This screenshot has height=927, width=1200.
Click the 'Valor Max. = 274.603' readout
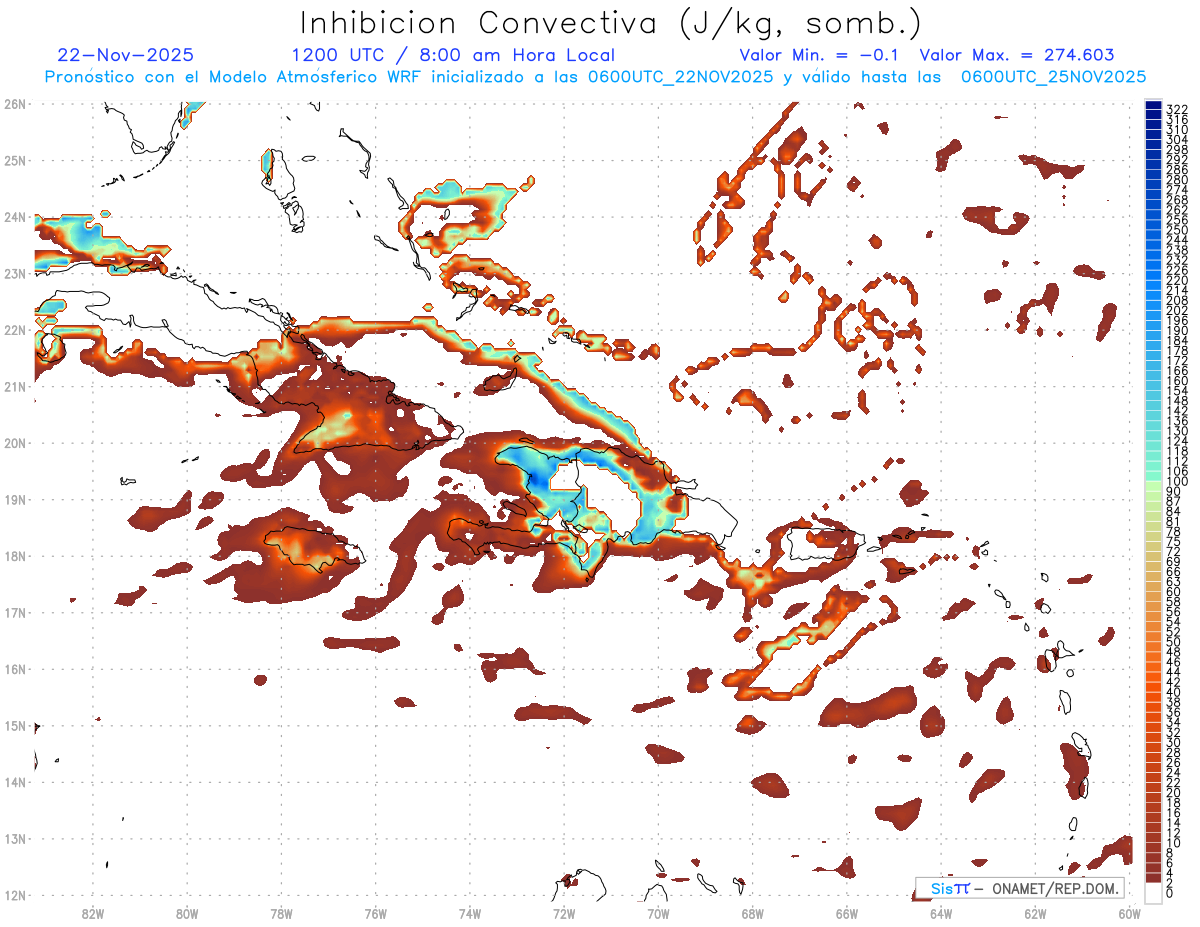point(1017,55)
